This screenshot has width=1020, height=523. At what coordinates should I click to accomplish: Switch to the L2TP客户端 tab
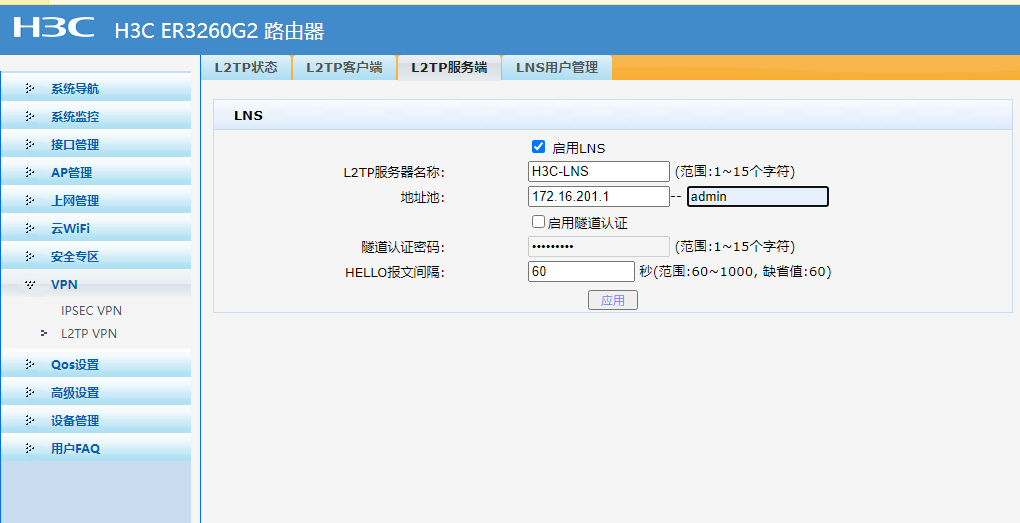[x=344, y=68]
